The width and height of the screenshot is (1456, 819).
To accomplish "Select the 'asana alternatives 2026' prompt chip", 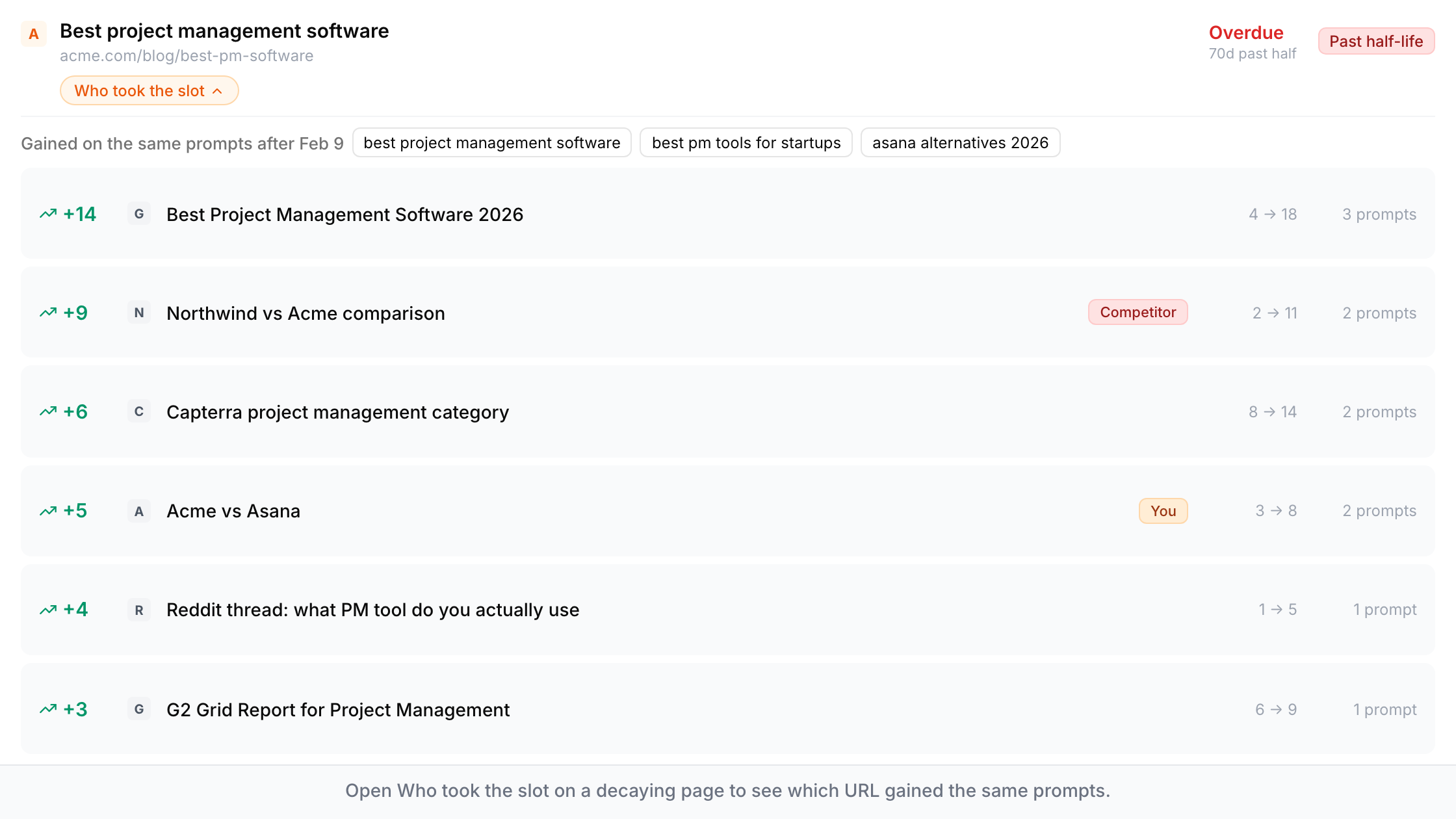I will coord(961,142).
